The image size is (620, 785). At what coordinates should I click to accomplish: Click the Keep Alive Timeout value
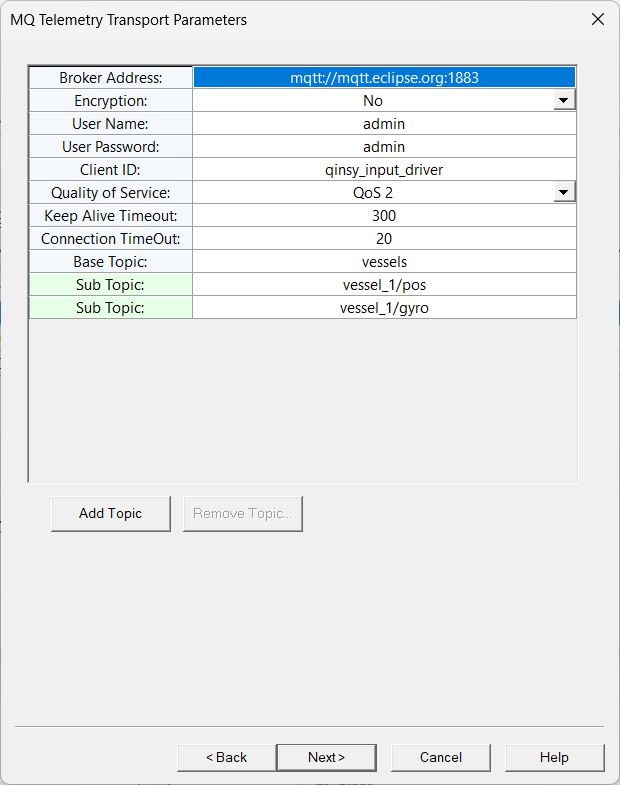[384, 215]
